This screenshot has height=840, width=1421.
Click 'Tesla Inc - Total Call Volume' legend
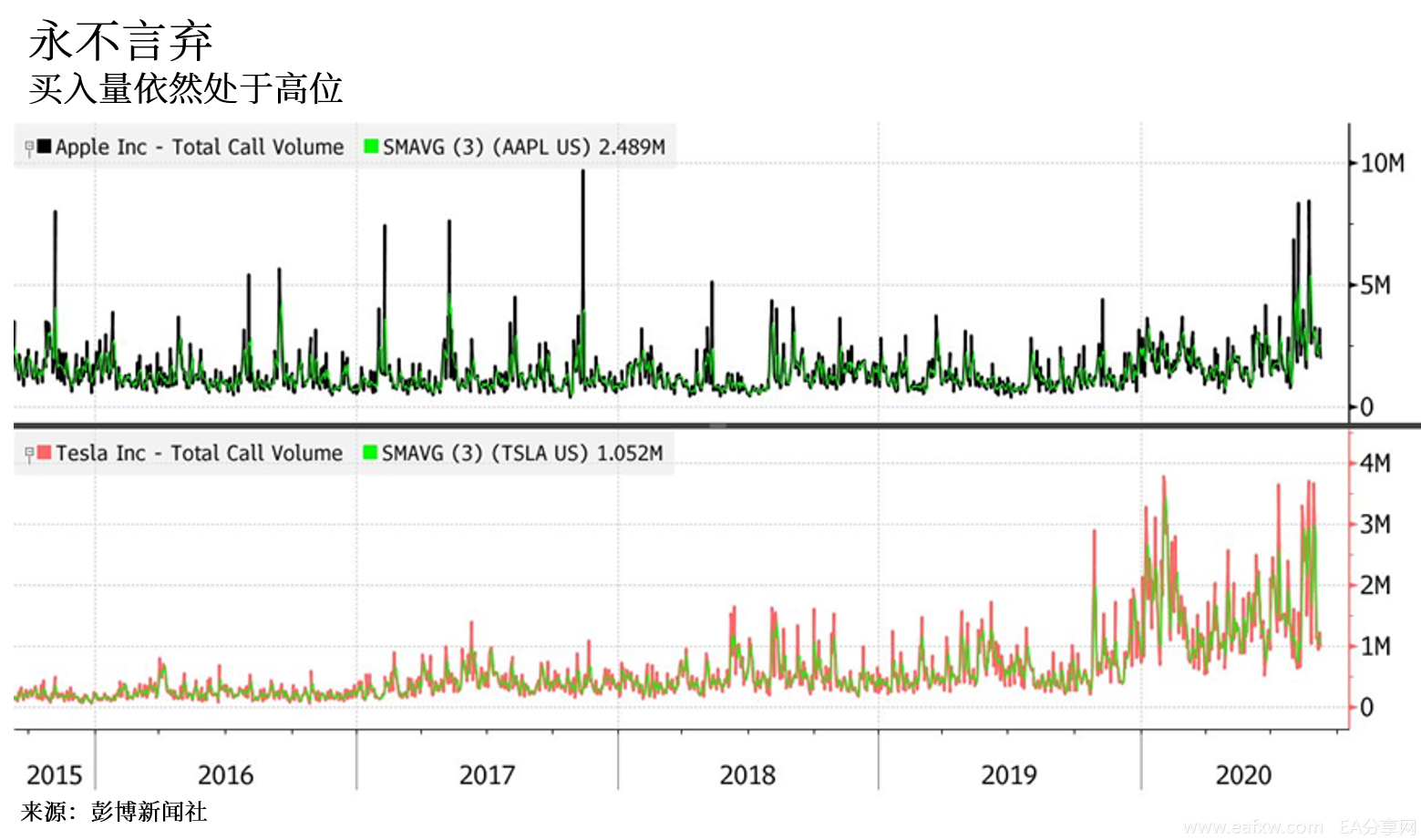click(199, 453)
